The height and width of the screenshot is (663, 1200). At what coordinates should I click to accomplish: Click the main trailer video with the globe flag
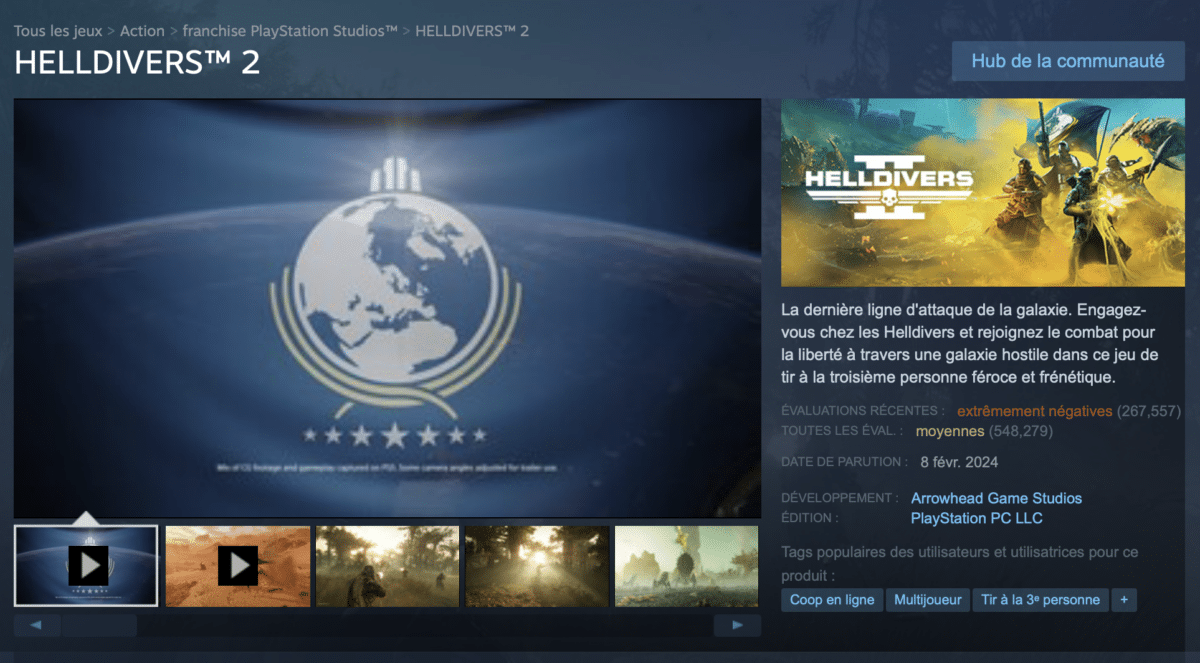click(387, 308)
